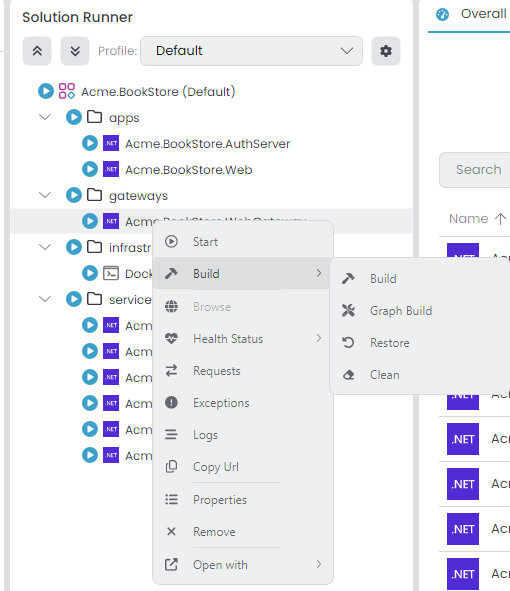510x591 pixels.
Task: Select the gateways folder
Action: click(x=138, y=196)
